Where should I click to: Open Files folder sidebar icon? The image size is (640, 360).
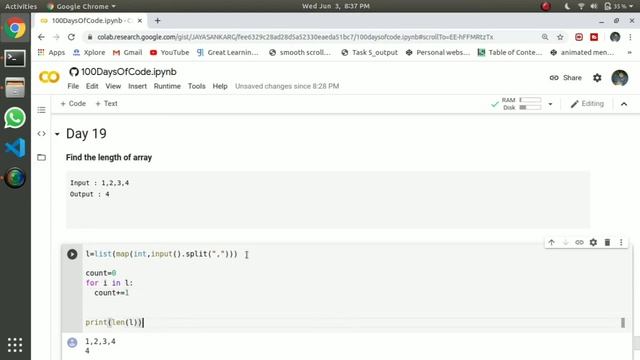[x=41, y=157]
